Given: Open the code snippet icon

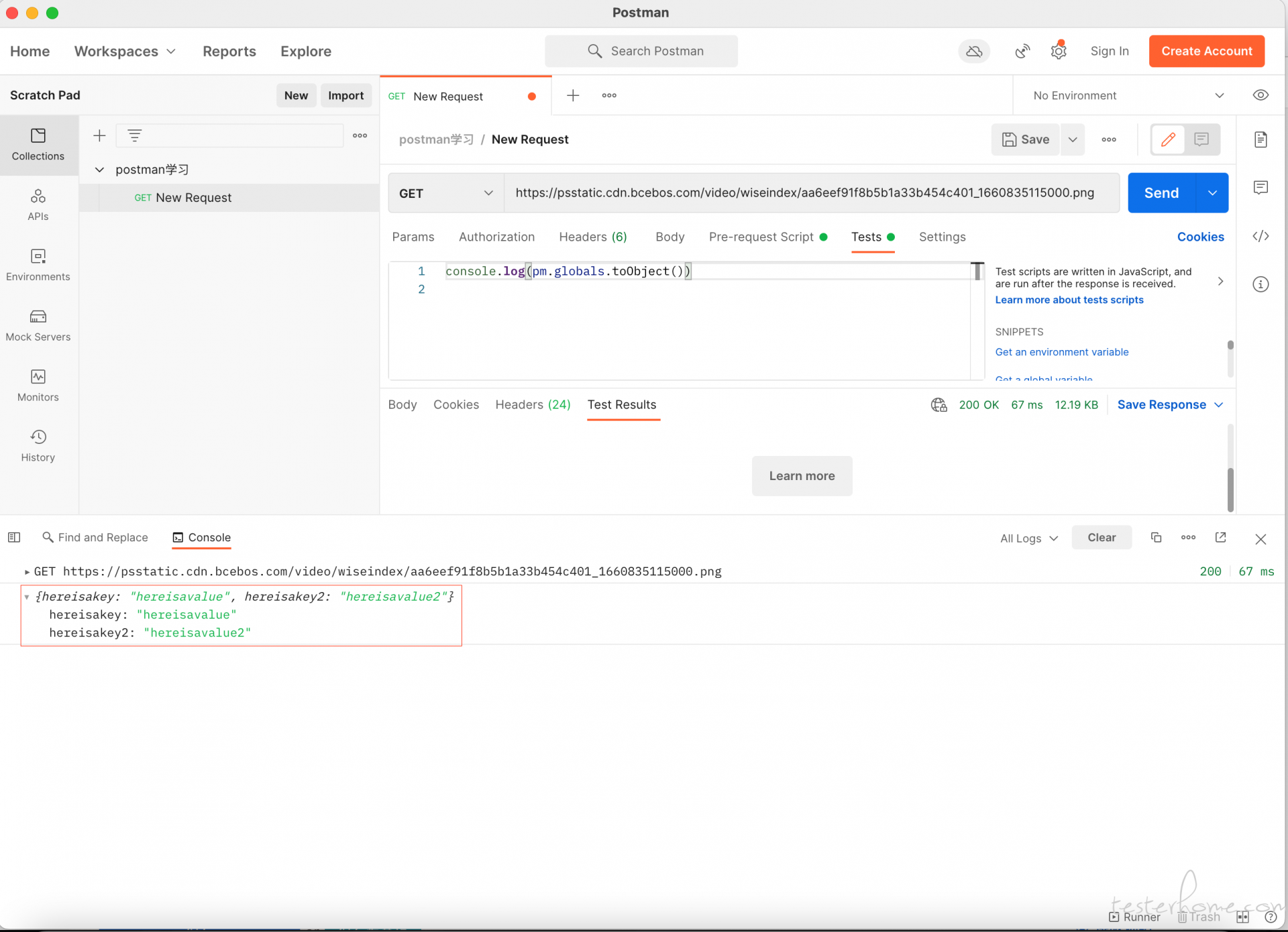Looking at the screenshot, I should click(1260, 236).
